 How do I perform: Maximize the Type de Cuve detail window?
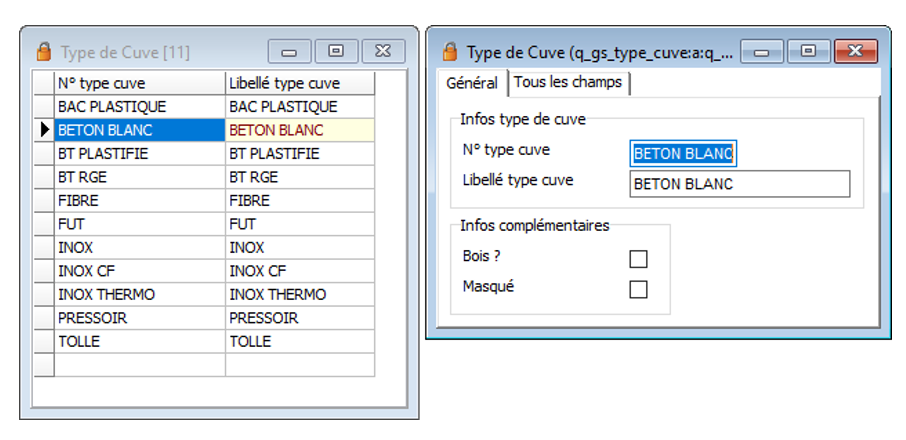tap(808, 51)
